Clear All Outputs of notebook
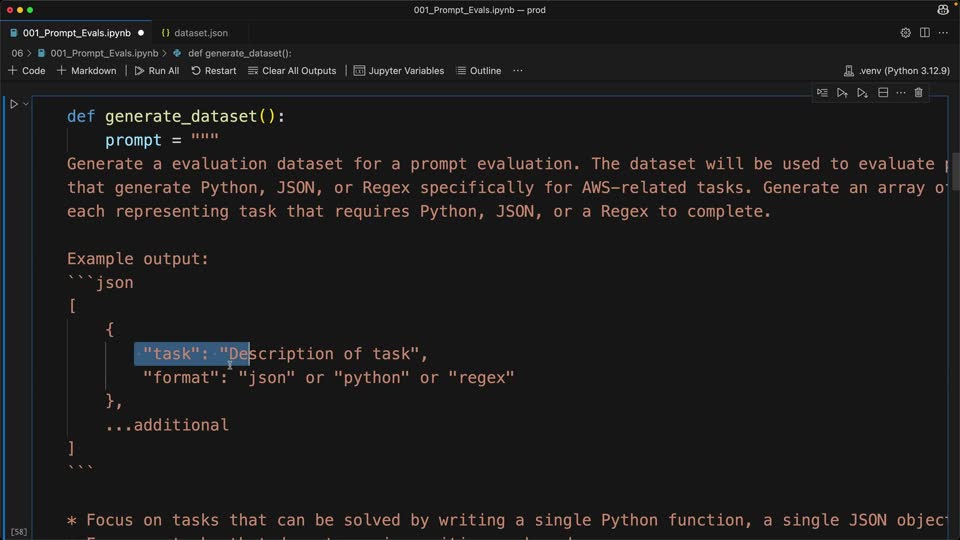 [x=292, y=71]
